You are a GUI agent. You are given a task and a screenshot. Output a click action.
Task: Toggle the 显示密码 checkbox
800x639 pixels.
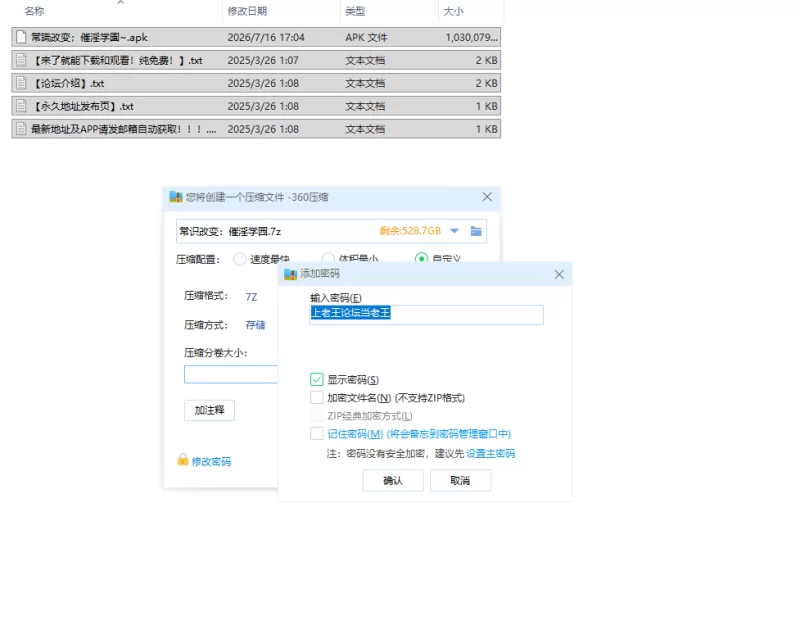click(316, 379)
